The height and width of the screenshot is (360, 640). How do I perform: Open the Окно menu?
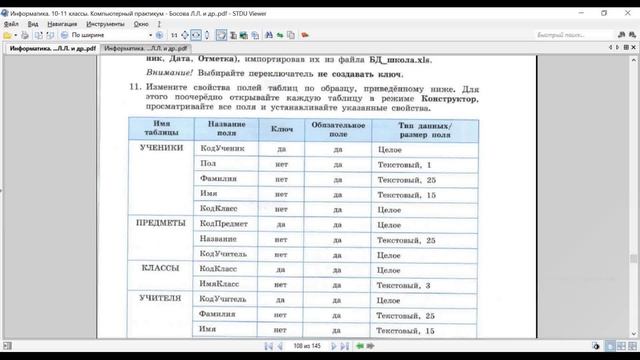(141, 24)
